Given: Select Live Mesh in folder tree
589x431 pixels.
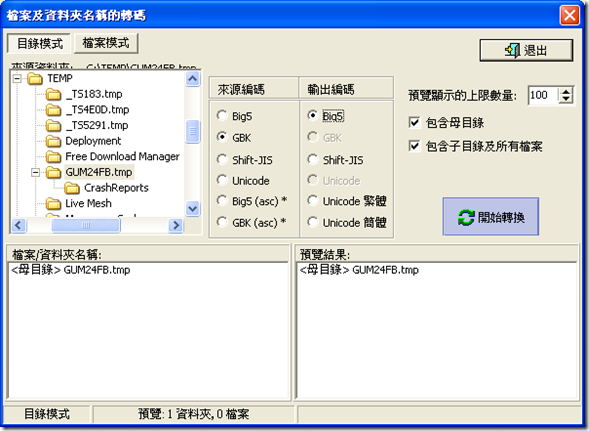Looking at the screenshot, I should 88,203.
